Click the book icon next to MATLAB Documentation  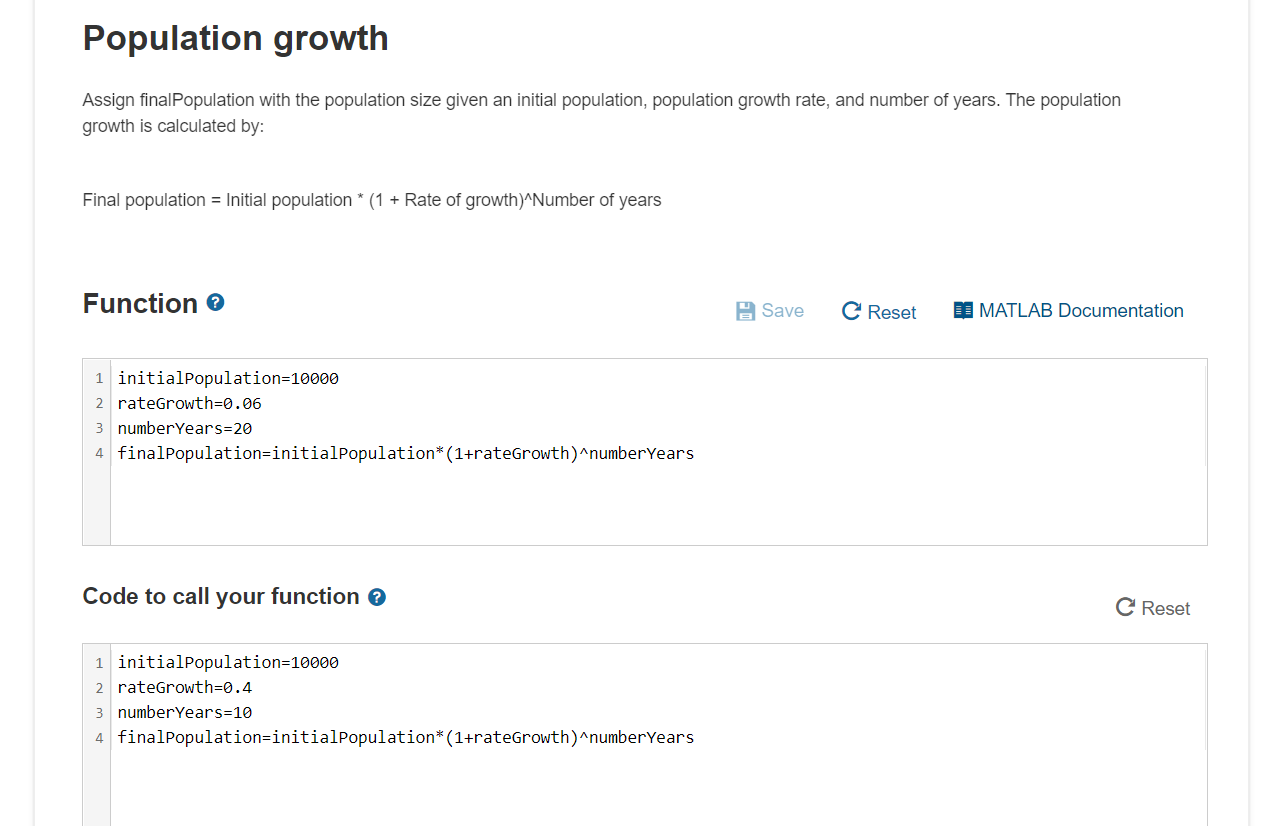[x=963, y=310]
